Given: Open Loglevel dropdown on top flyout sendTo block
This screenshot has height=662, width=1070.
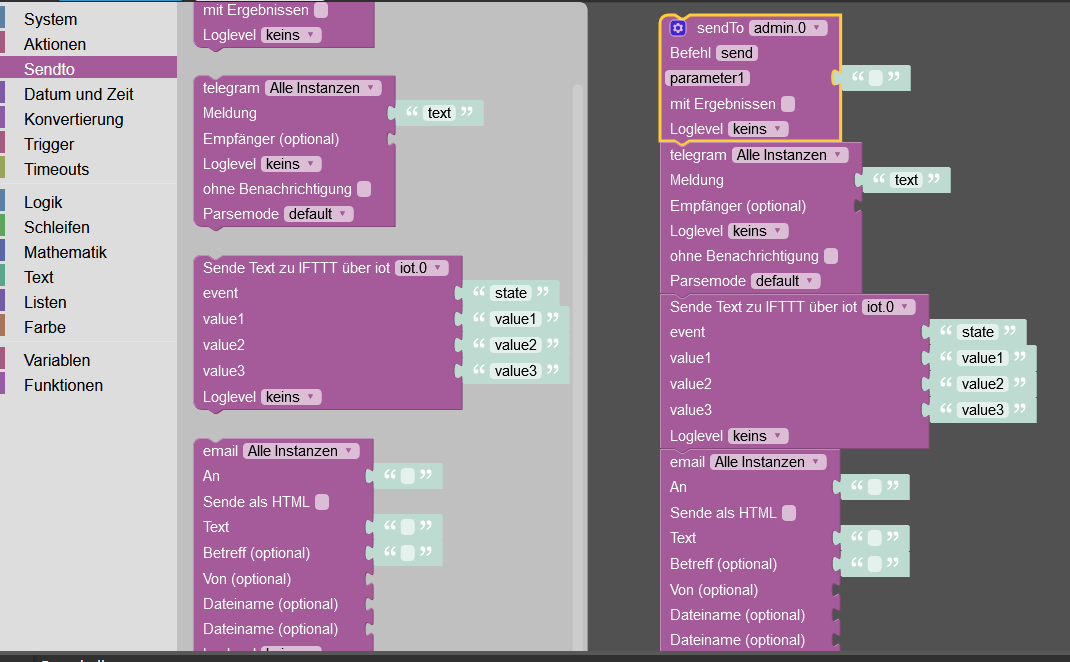Looking at the screenshot, I should coord(291,35).
